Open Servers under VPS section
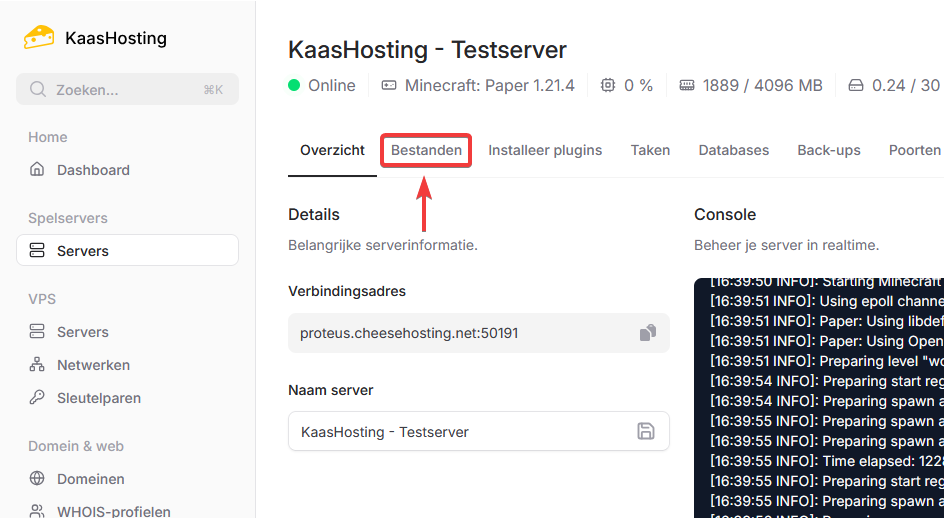 [x=83, y=332]
